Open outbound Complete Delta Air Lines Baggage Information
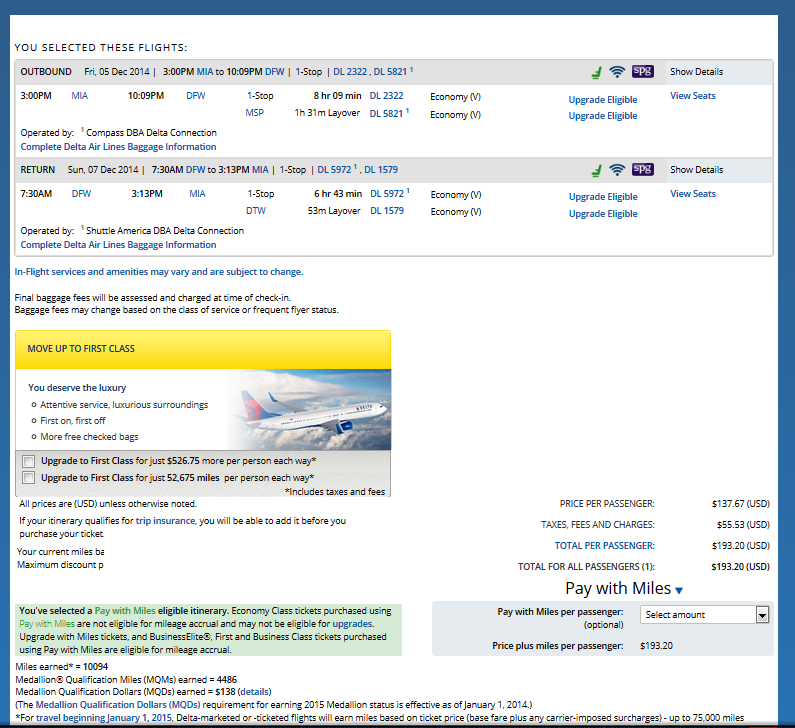The width and height of the screenshot is (795, 728). click(x=118, y=147)
